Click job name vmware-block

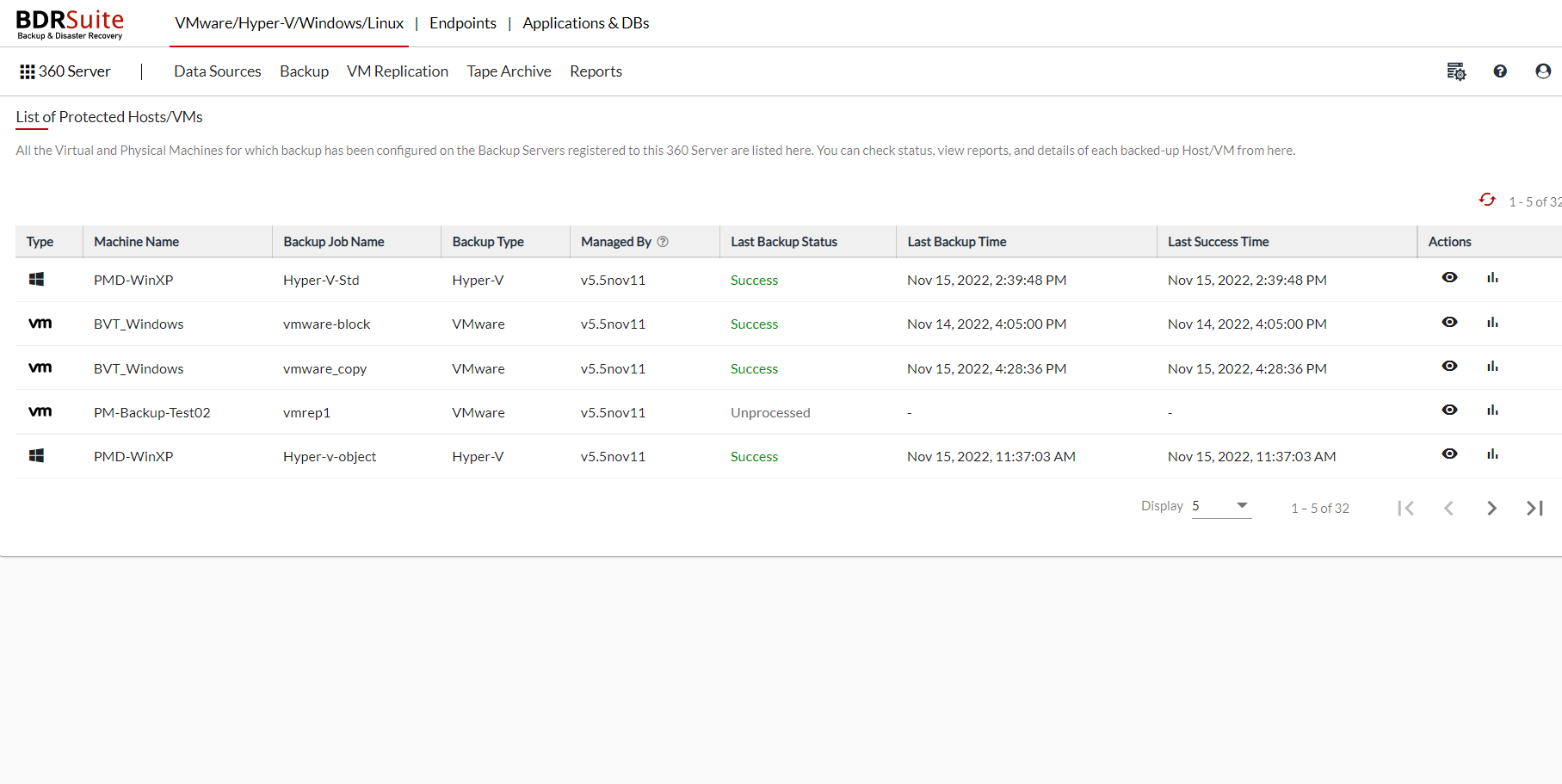pyautogui.click(x=327, y=324)
